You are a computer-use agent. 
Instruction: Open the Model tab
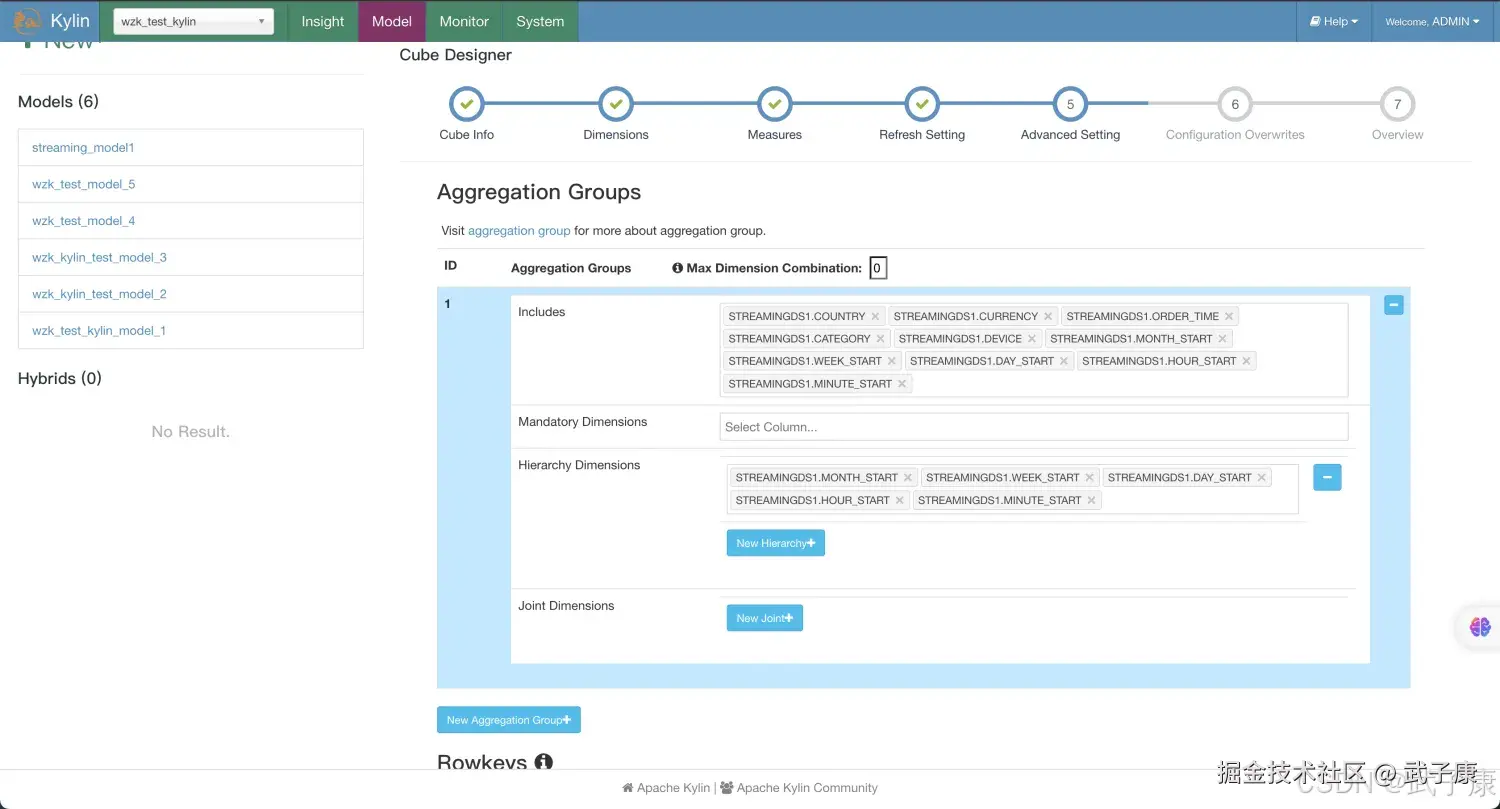pyautogui.click(x=392, y=21)
